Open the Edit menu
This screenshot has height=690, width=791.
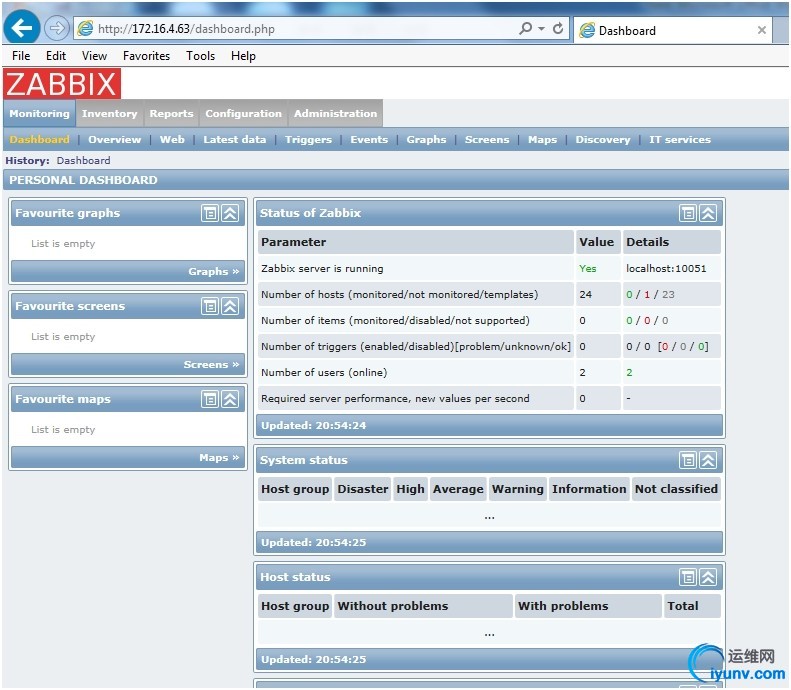(x=56, y=56)
